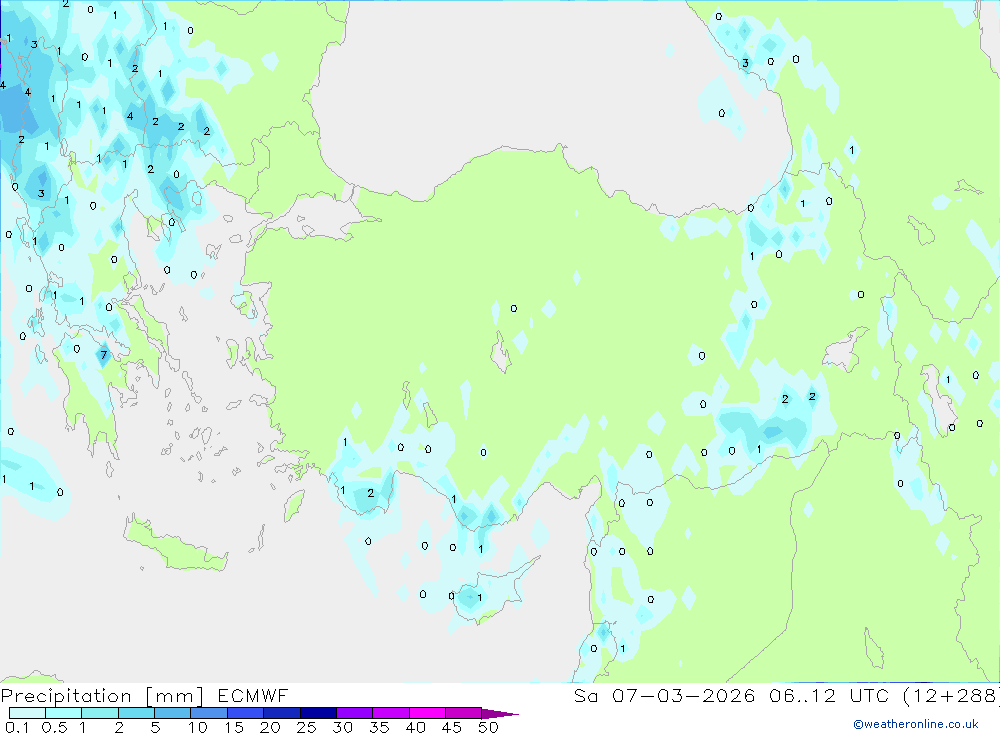Image resolution: width=1000 pixels, height=733 pixels.
Task: Click the "35" legend value
Action: pos(379,727)
